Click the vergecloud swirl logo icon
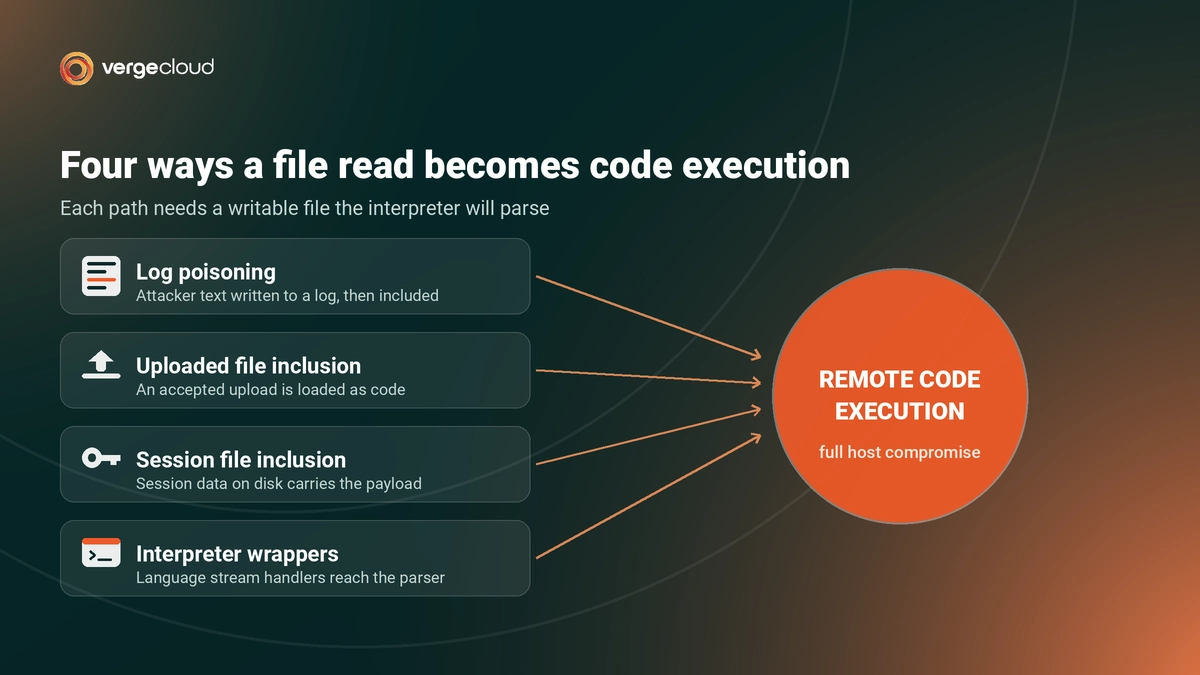 click(77, 68)
